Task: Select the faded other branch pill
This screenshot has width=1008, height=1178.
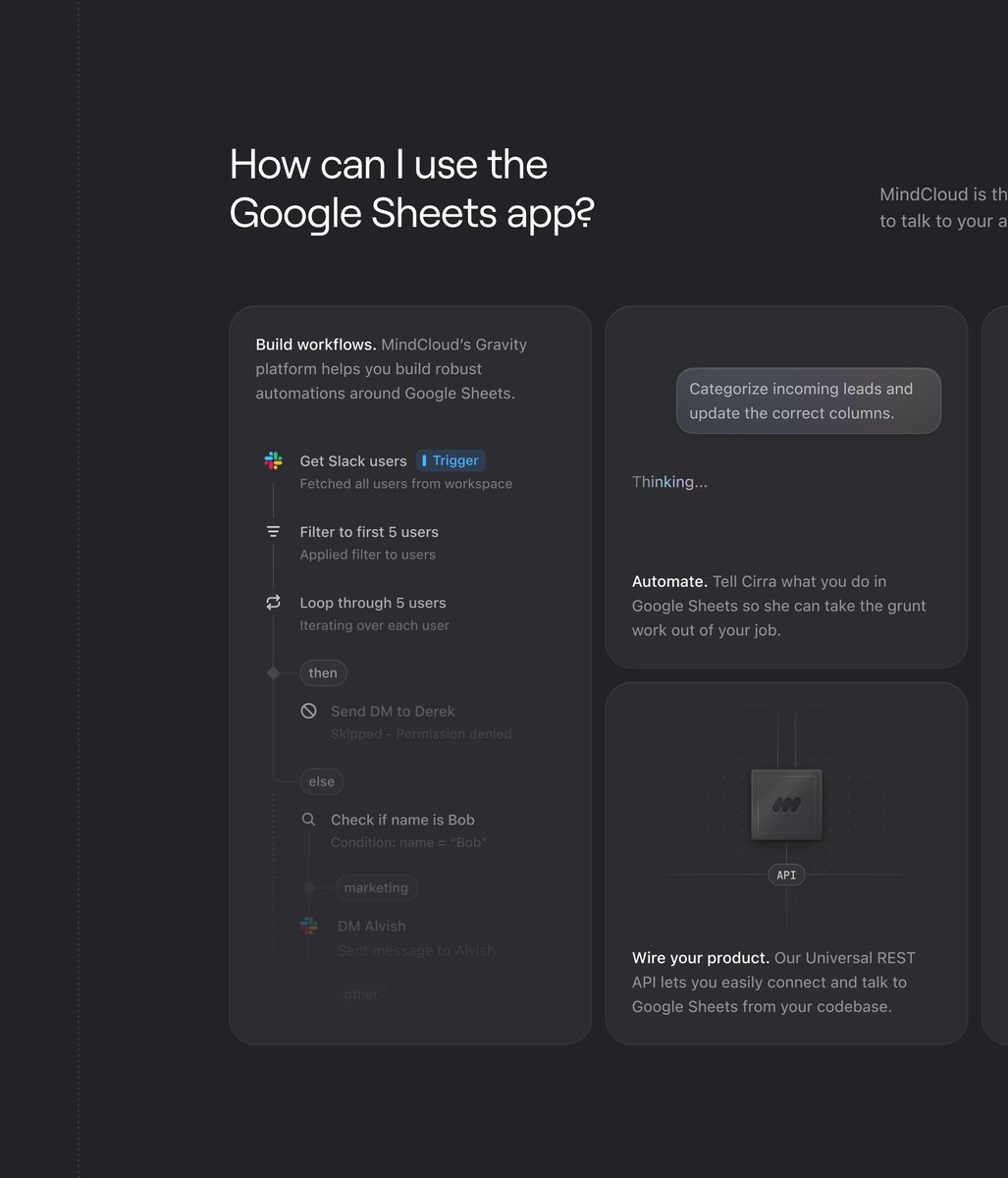Action: point(361,993)
